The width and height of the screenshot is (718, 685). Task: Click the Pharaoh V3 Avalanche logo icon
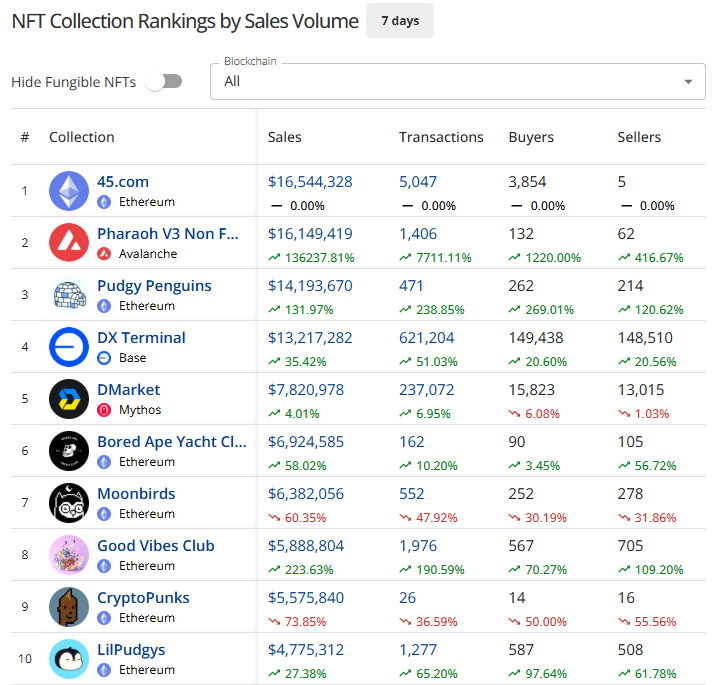click(69, 243)
